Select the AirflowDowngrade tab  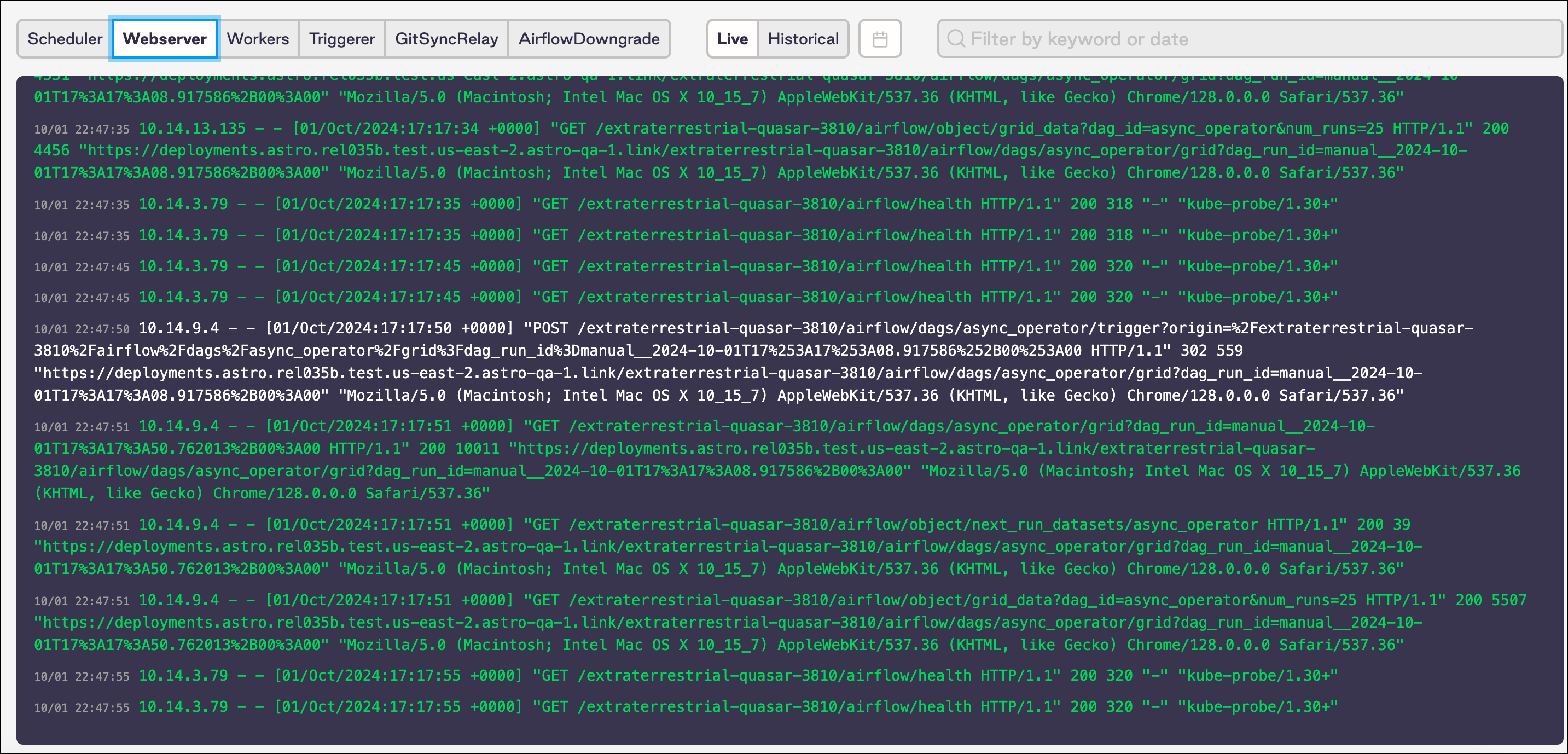point(589,39)
